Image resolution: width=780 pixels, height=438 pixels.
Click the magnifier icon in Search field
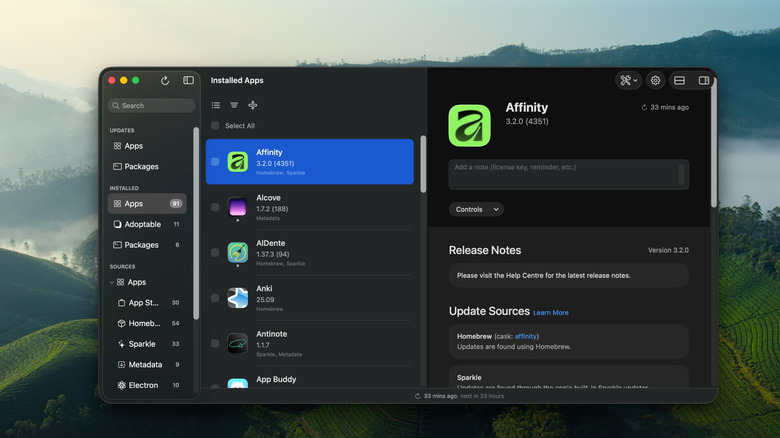point(115,106)
